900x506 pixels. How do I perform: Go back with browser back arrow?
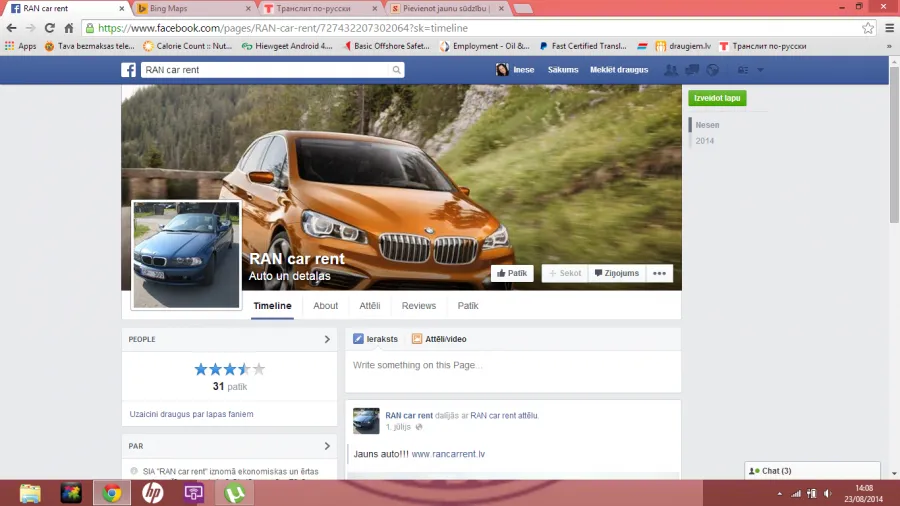[11, 28]
